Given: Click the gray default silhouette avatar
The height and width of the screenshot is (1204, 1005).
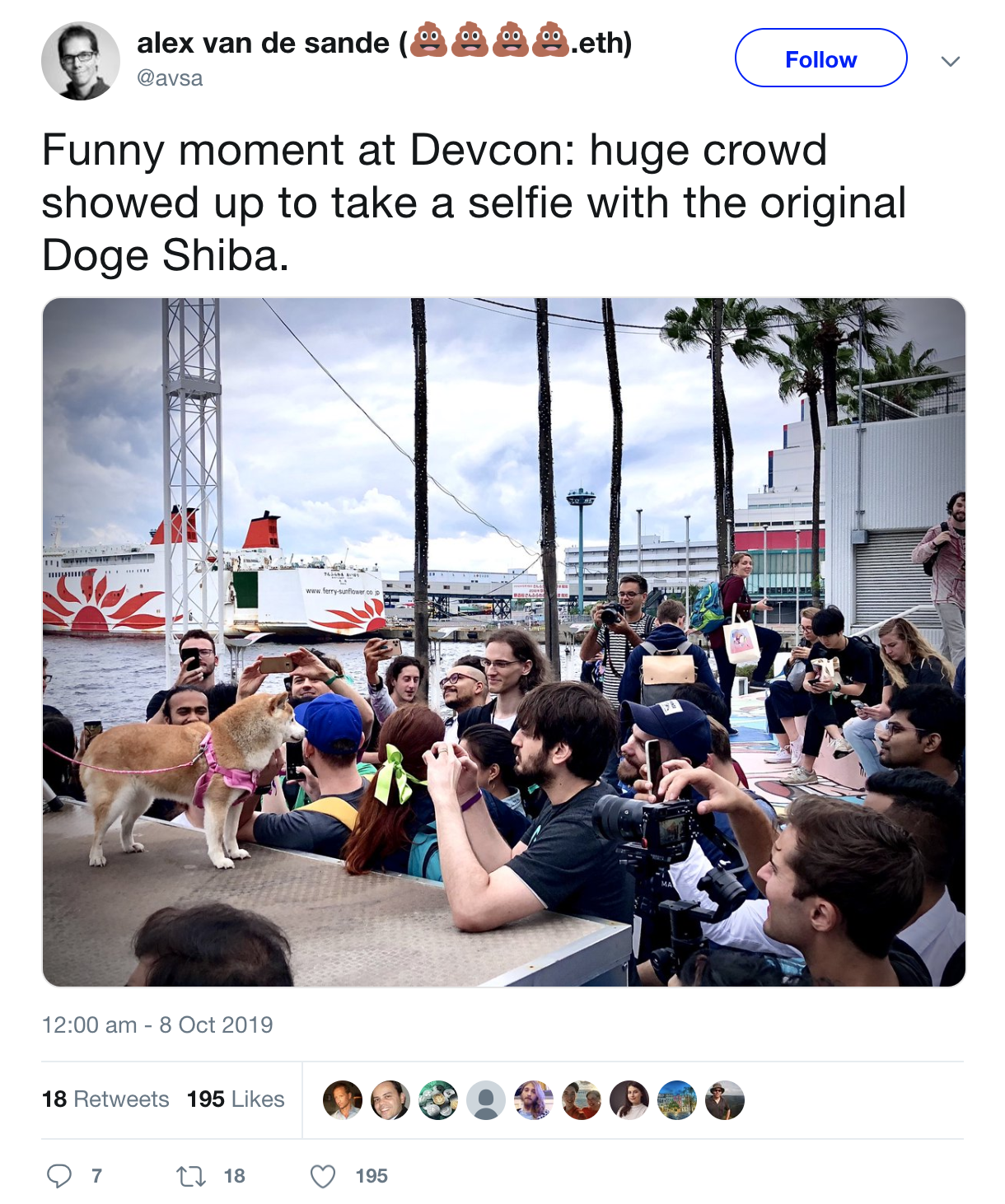Looking at the screenshot, I should (x=486, y=1100).
